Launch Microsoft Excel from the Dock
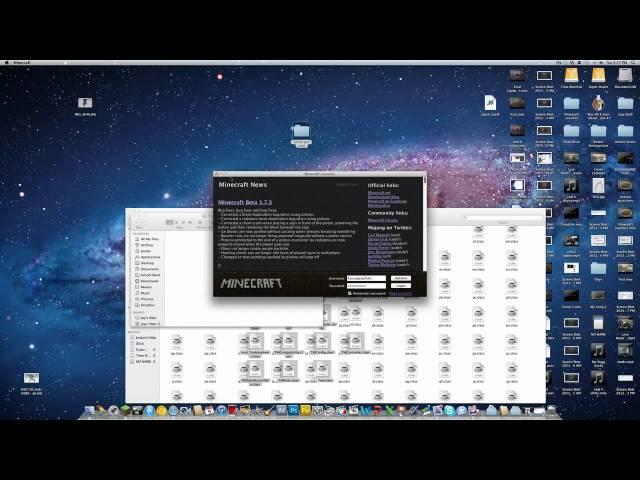The height and width of the screenshot is (480, 640). coord(390,410)
